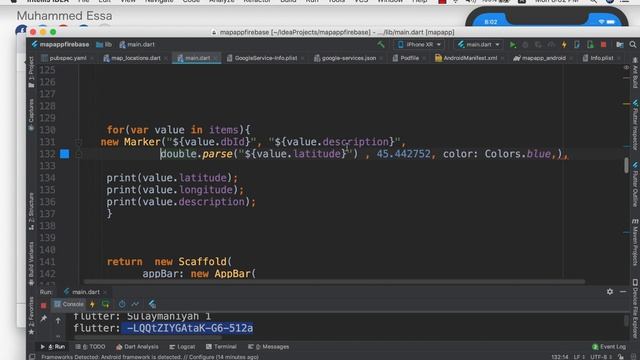640x360 pixels.
Task: Click the Debug bug icon in toolbar
Action: (x=525, y=44)
